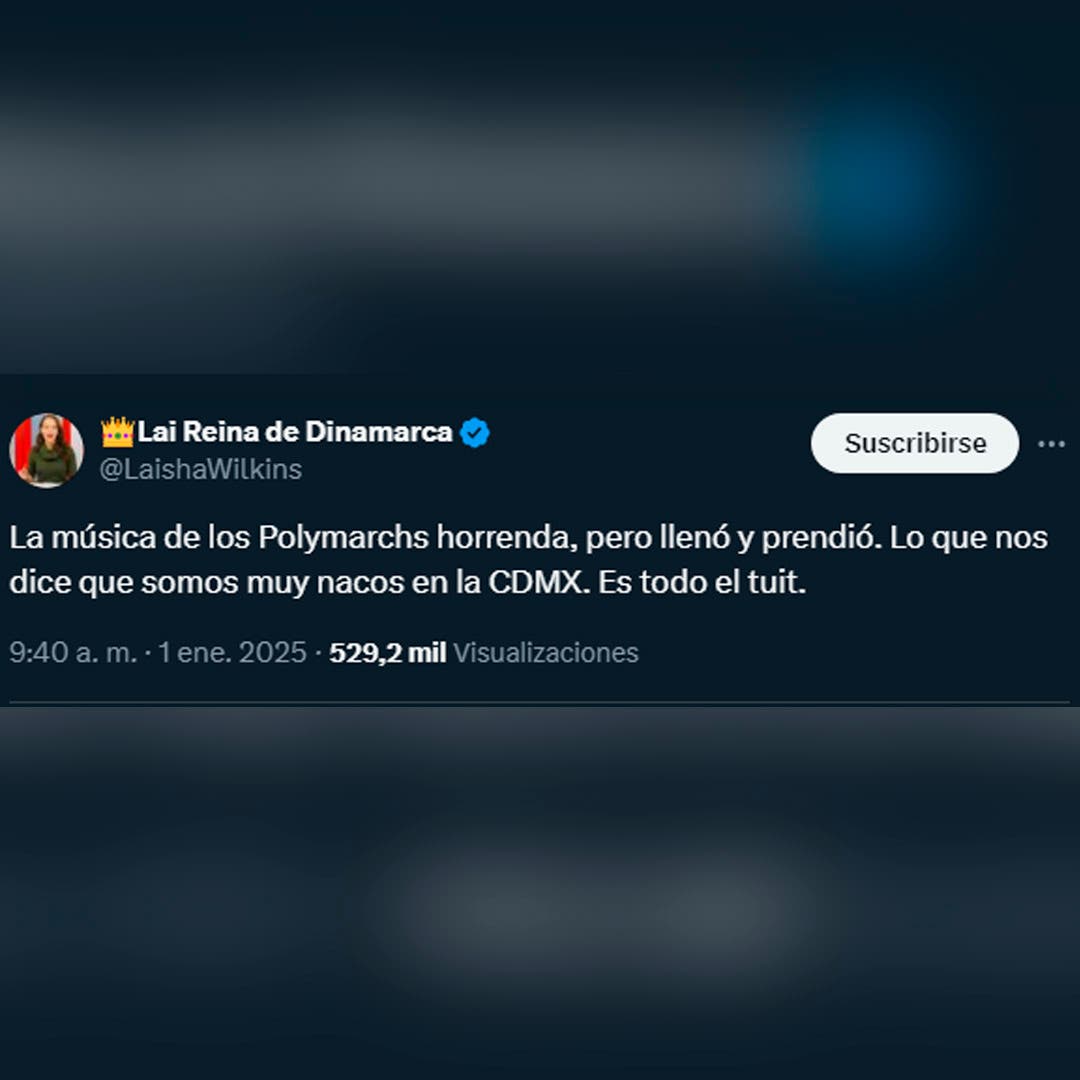Click the 1 ene. 2025 date
The image size is (1080, 1080).
pyautogui.click(x=232, y=652)
